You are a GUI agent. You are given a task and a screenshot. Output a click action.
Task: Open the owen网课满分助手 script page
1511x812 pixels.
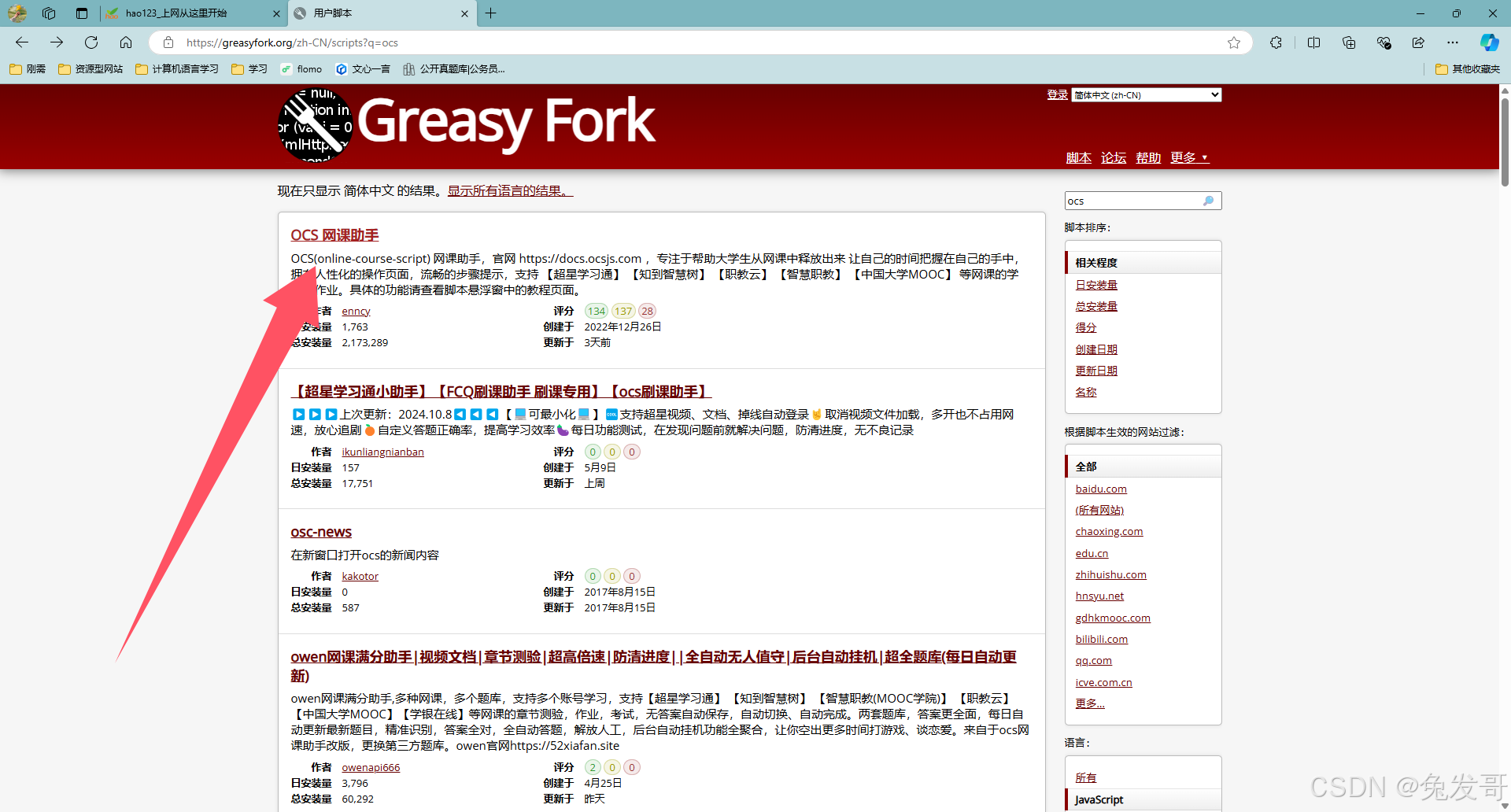[653, 666]
